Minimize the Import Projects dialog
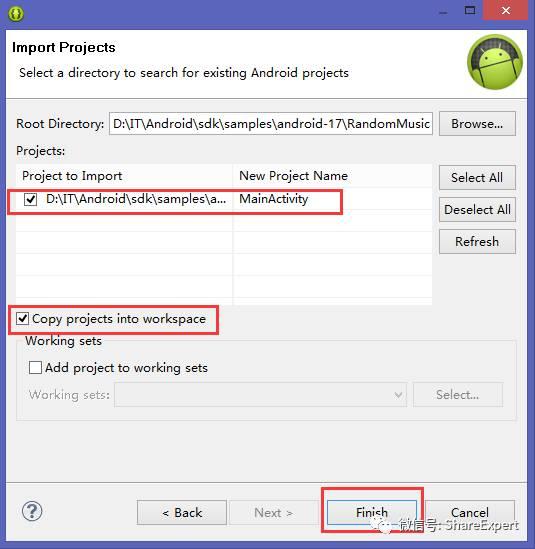The width and height of the screenshot is (535, 549). tap(443, 12)
